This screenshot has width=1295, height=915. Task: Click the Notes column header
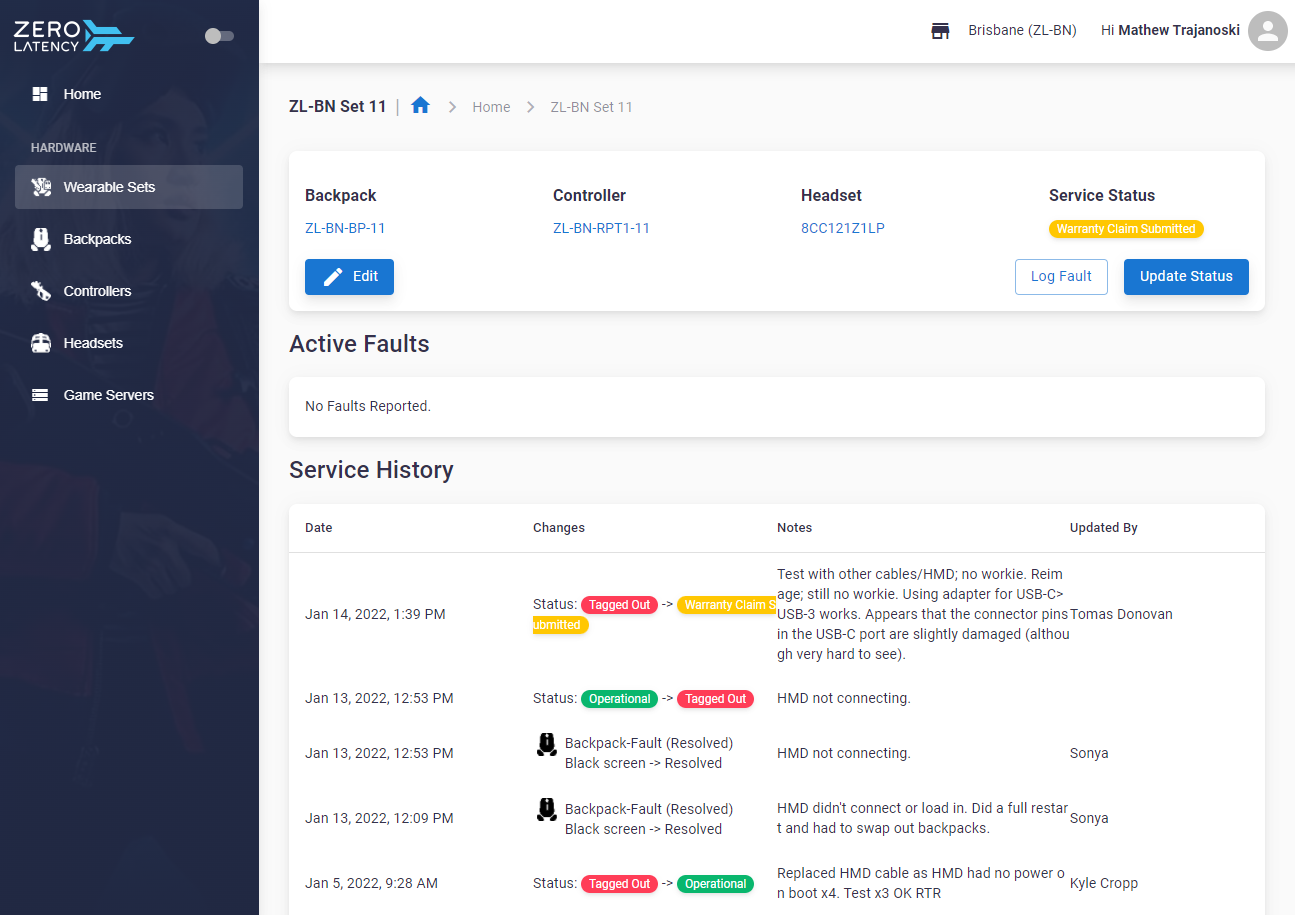(795, 527)
